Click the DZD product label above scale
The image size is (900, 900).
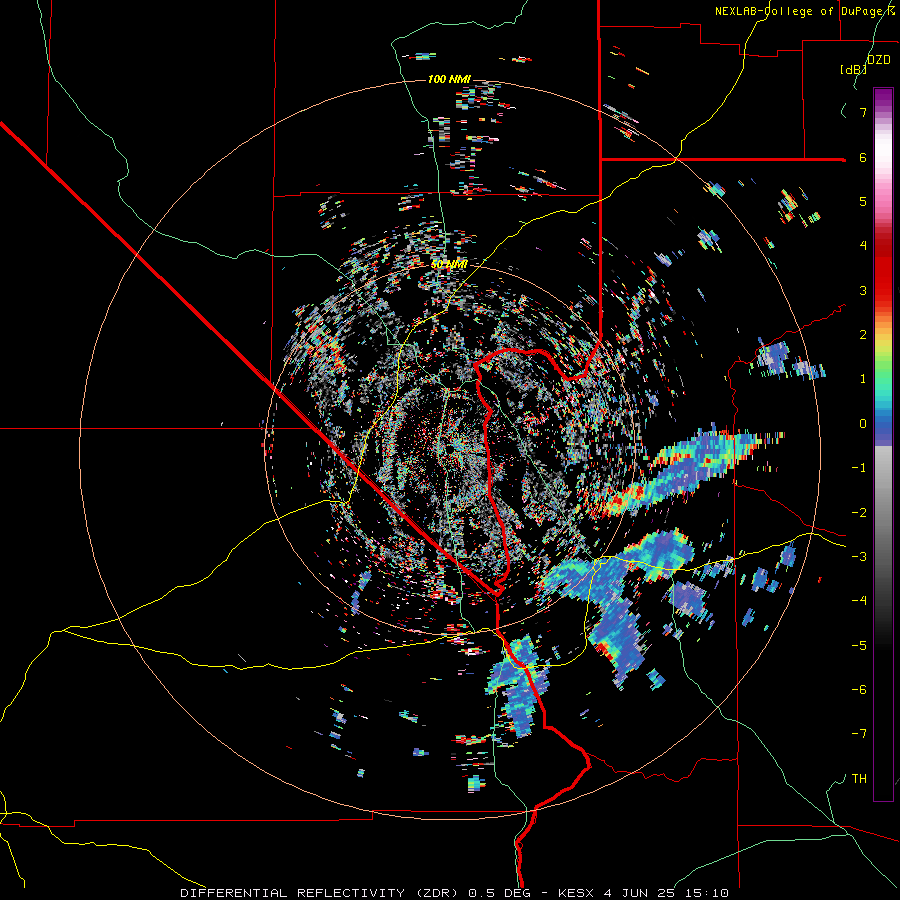click(x=878, y=60)
